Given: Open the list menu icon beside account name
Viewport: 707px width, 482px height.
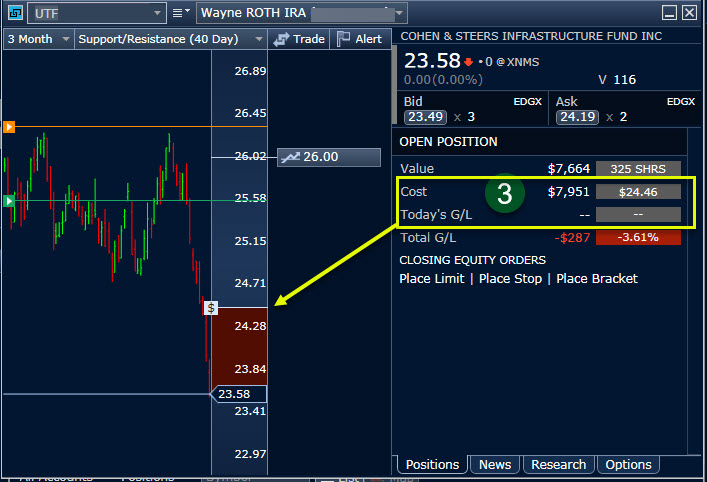Looking at the screenshot, I should (180, 13).
